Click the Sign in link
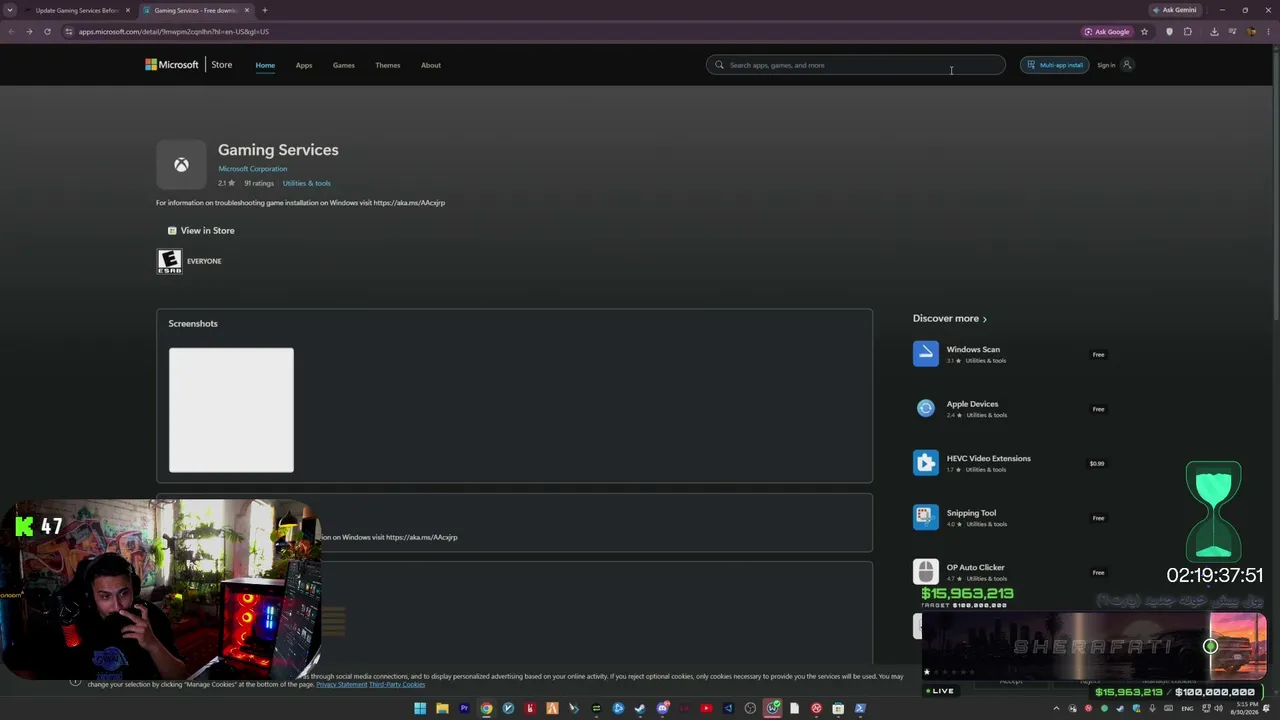This screenshot has height=720, width=1280. (x=1106, y=65)
